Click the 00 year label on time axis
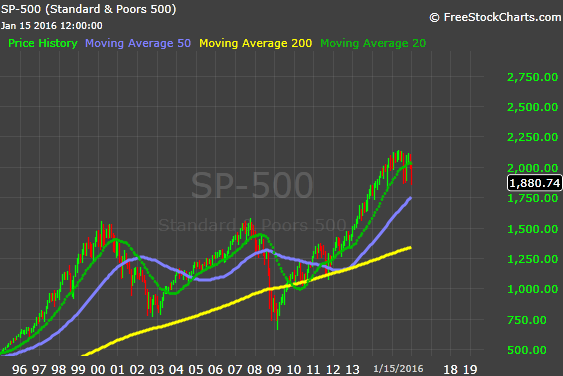 pyautogui.click(x=98, y=370)
